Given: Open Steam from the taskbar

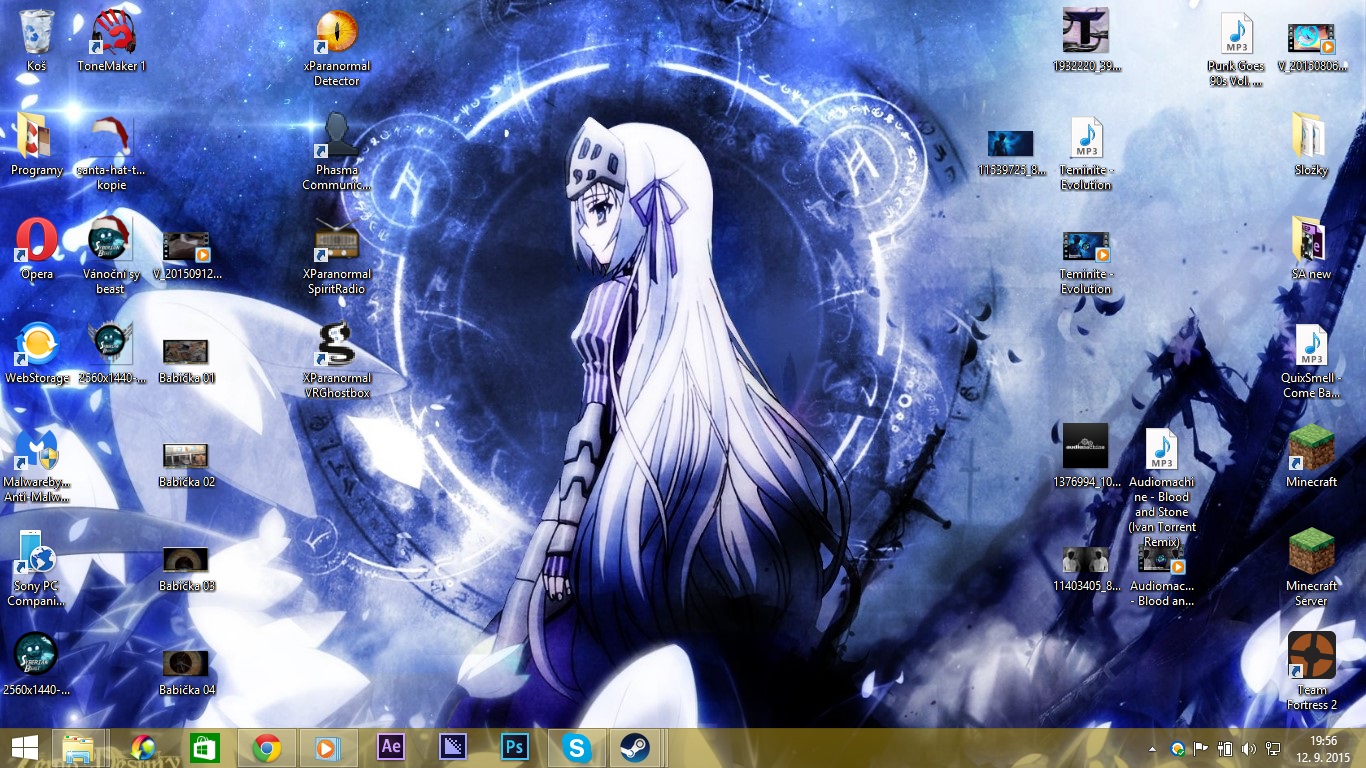Looking at the screenshot, I should pos(633,747).
